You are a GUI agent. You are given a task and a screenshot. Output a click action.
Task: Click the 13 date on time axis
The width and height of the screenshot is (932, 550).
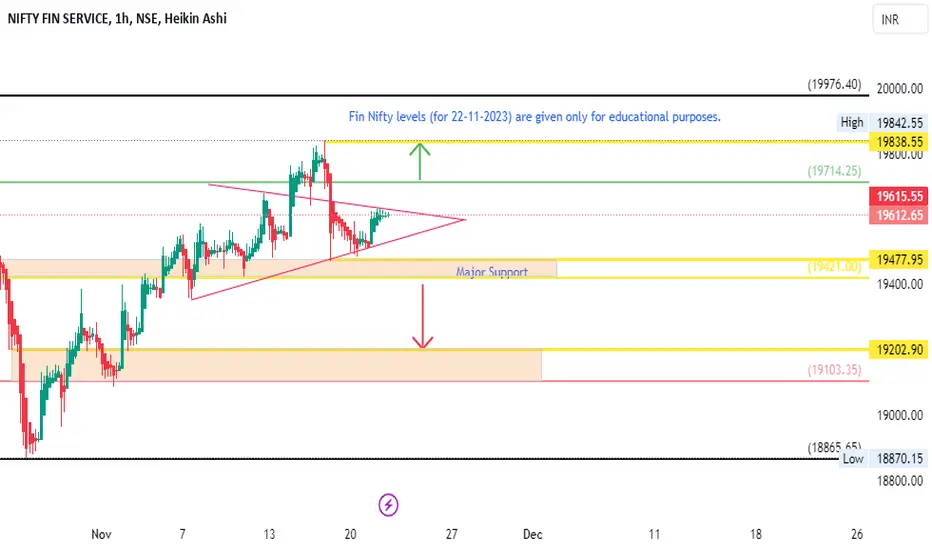(x=269, y=535)
